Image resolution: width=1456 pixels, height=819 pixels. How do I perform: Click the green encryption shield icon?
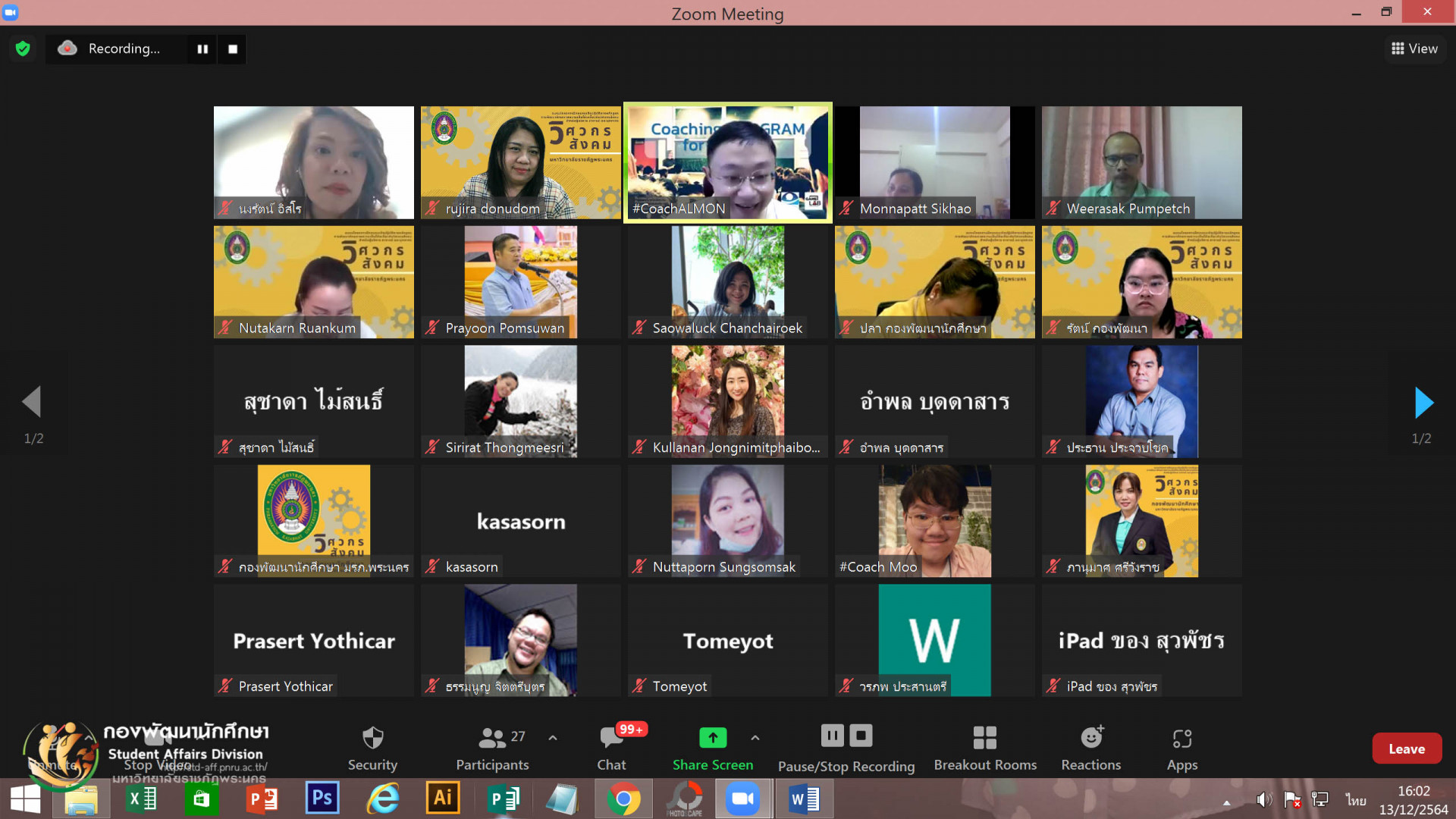[x=23, y=49]
